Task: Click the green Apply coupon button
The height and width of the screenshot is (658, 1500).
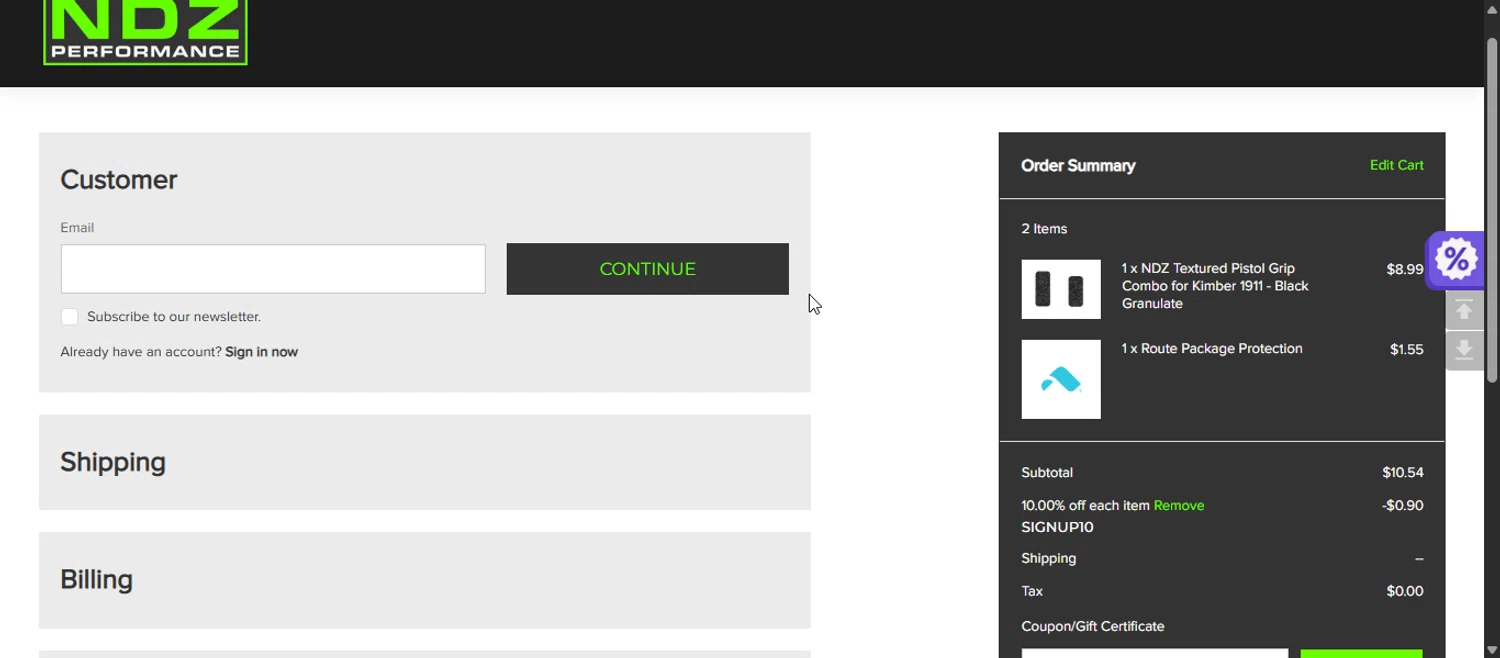Action: 1361,653
